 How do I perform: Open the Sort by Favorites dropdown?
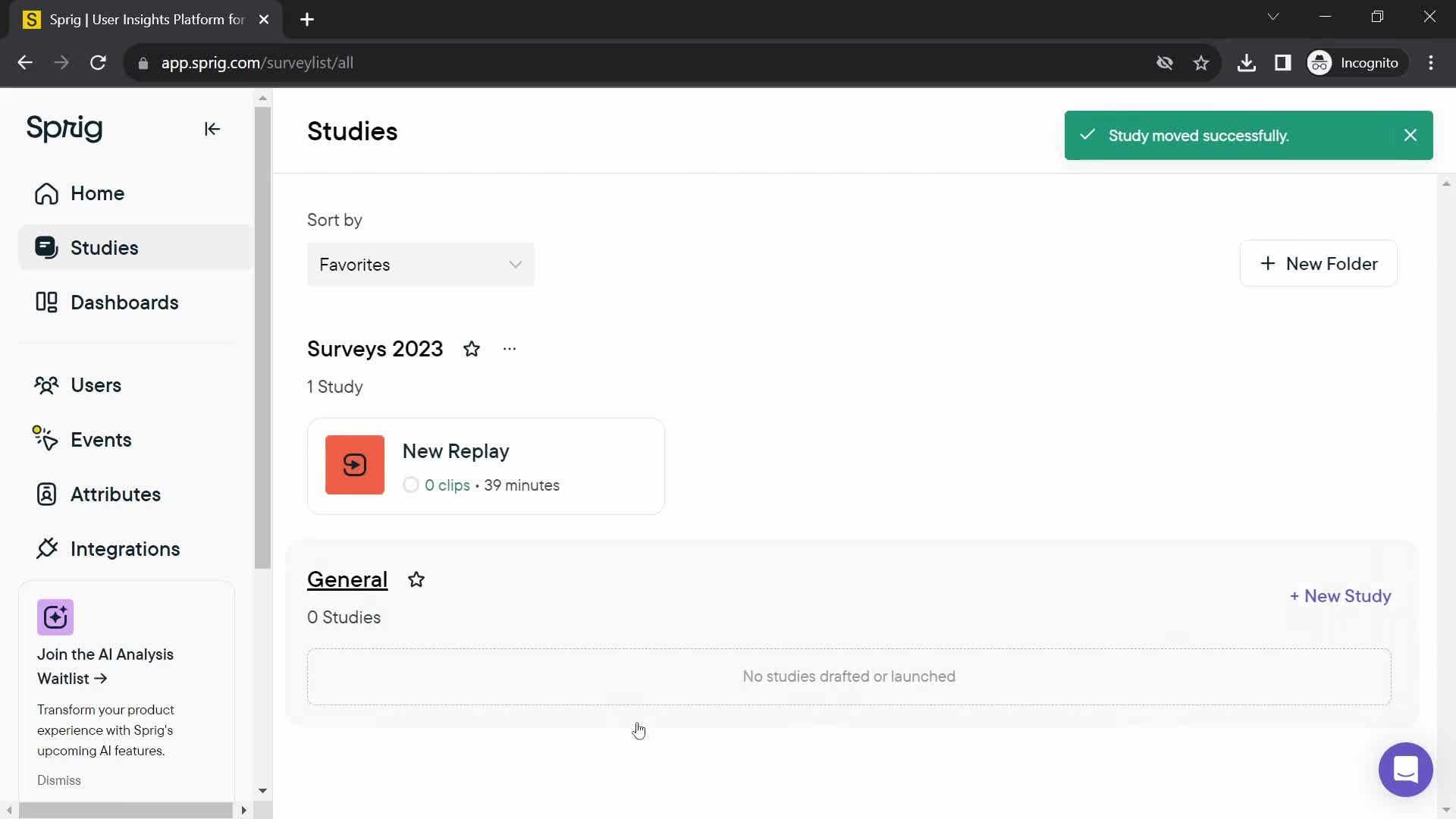click(x=421, y=264)
